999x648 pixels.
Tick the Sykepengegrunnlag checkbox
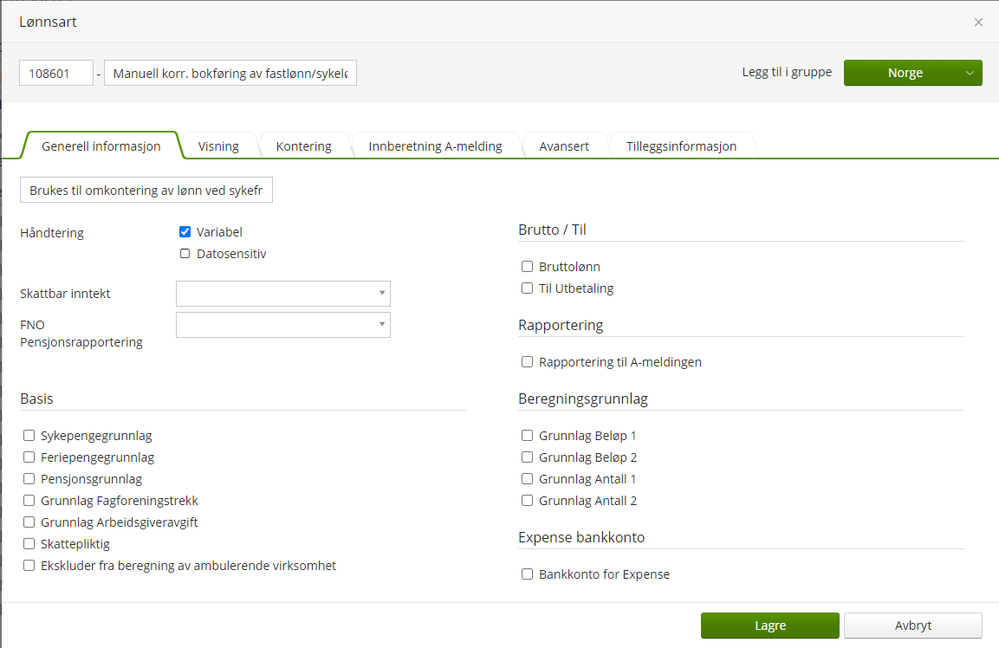pos(29,435)
